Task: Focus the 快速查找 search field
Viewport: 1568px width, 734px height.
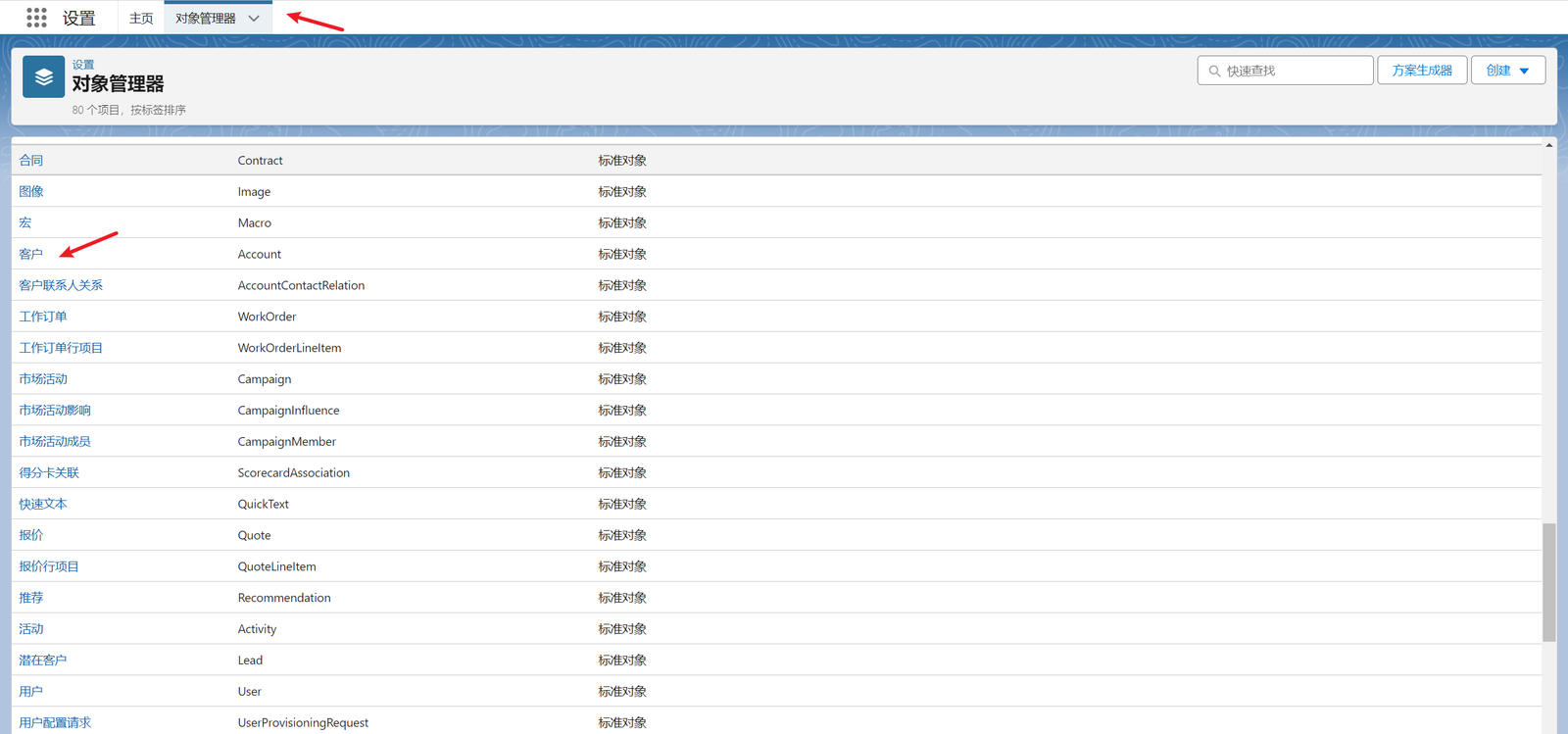Action: (x=1294, y=71)
